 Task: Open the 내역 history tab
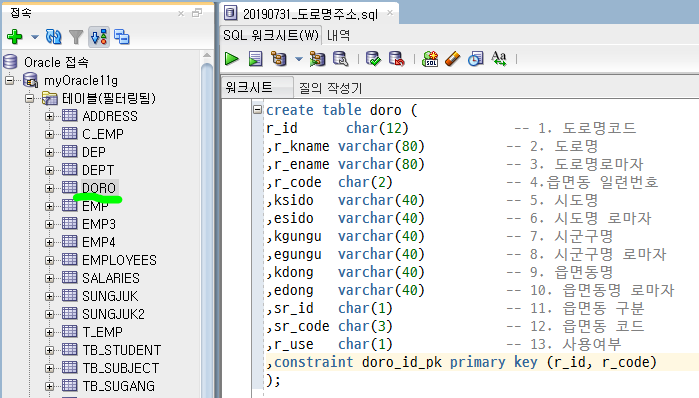tap(338, 35)
